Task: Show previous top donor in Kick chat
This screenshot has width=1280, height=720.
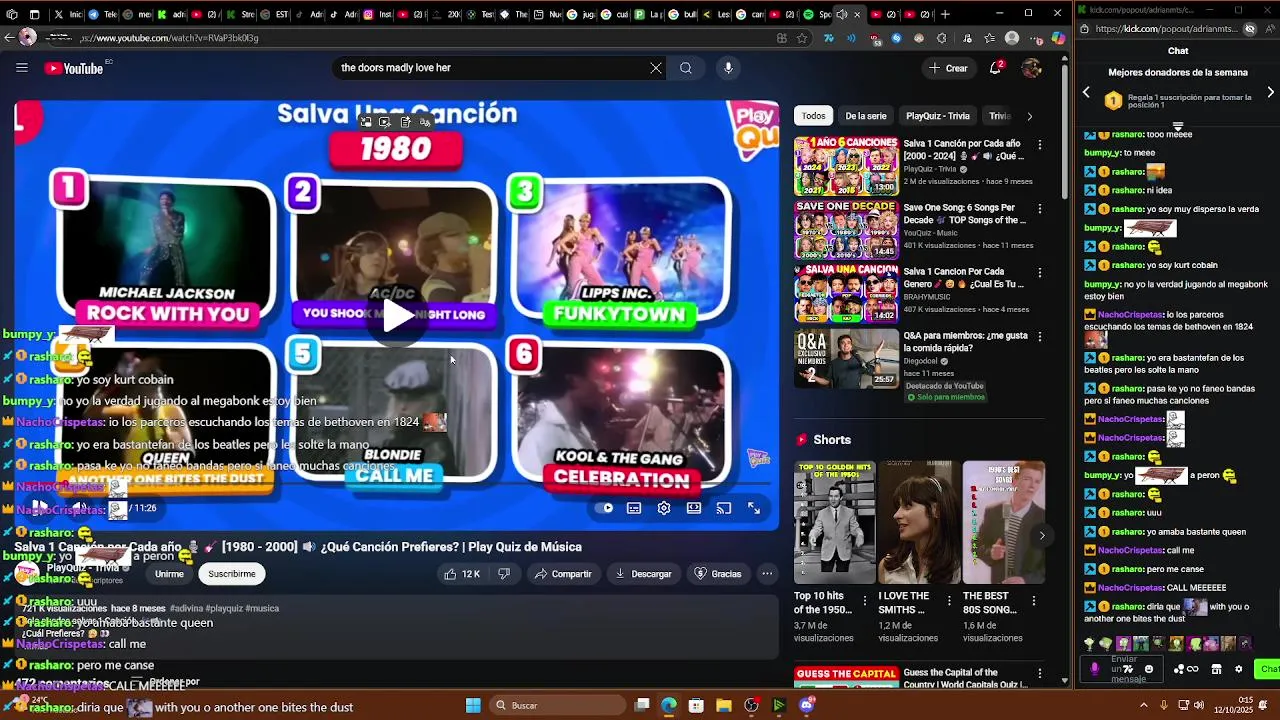Action: [1086, 92]
